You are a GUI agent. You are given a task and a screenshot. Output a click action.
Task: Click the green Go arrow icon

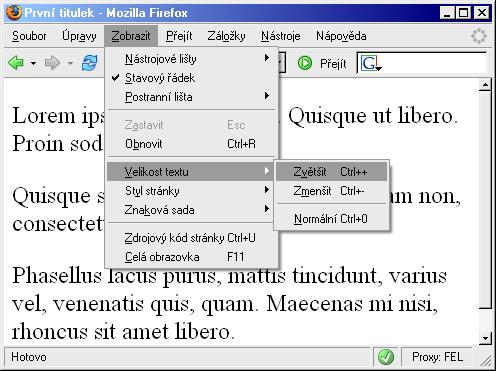pos(305,63)
